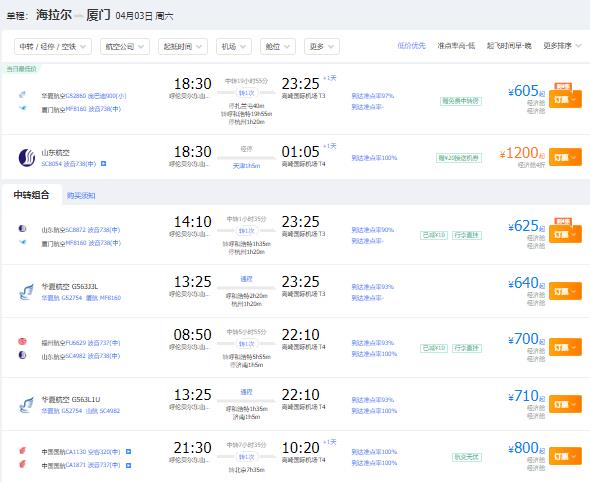Click the 福州航空 FU6629 airline icon
The image size is (590, 482).
[x=23, y=341]
